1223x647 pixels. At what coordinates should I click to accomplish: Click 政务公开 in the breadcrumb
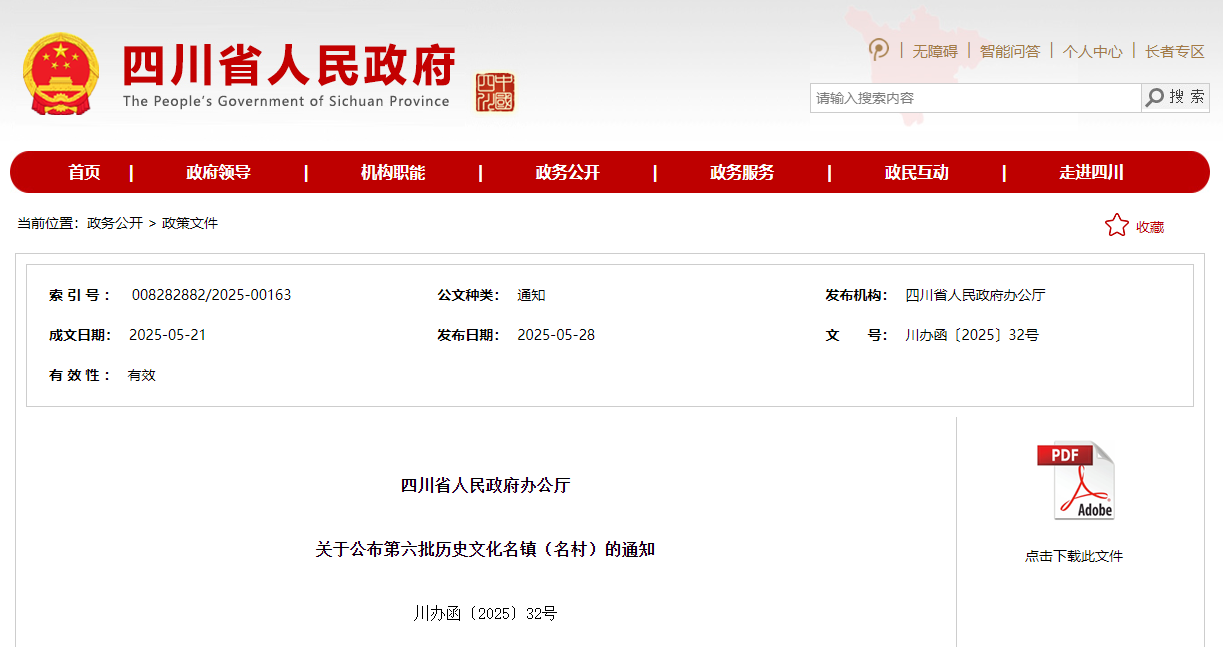coord(115,223)
